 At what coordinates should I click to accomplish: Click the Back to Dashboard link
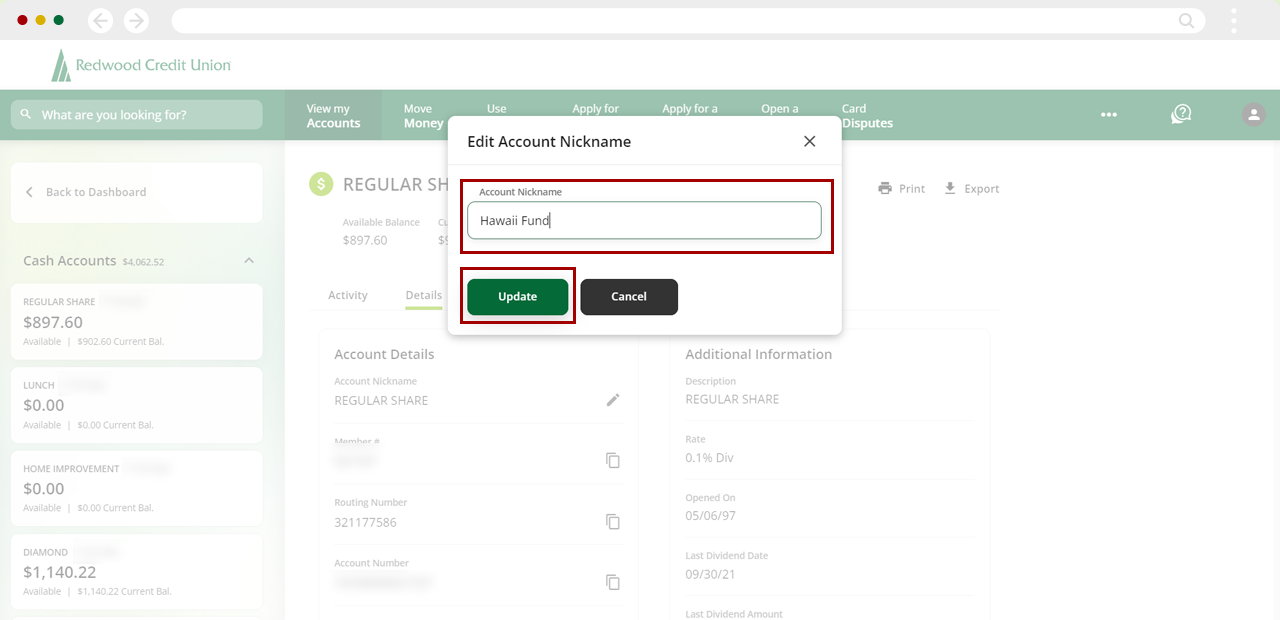(96, 192)
